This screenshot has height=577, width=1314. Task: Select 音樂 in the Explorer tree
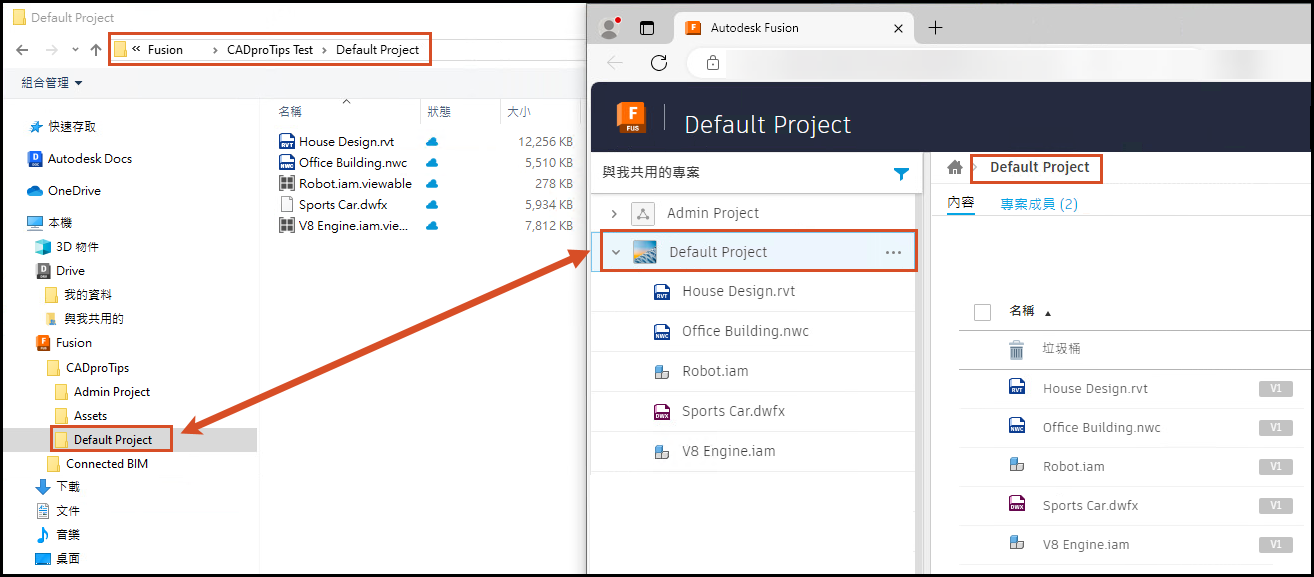[x=68, y=535]
